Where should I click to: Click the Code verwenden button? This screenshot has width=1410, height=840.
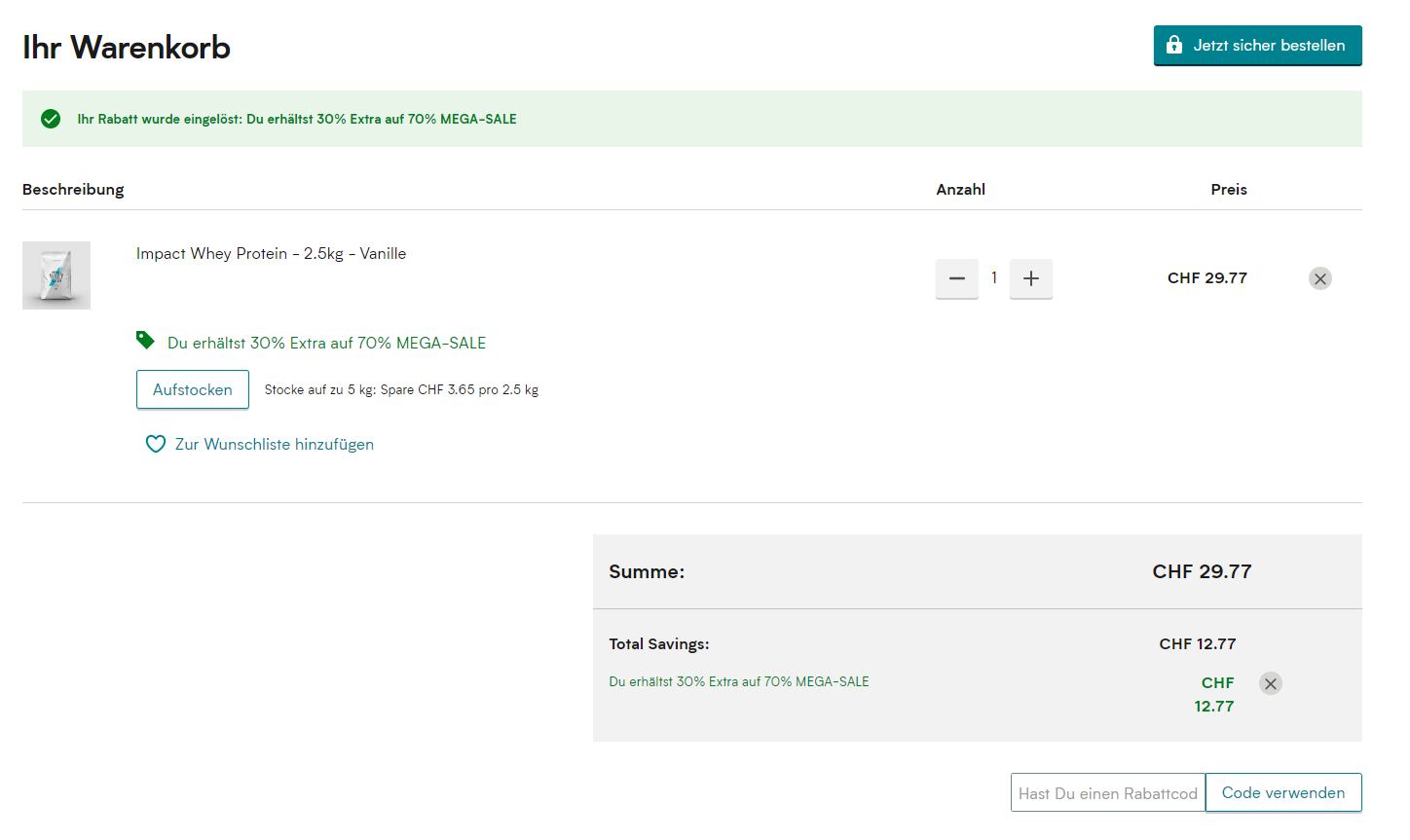point(1282,792)
